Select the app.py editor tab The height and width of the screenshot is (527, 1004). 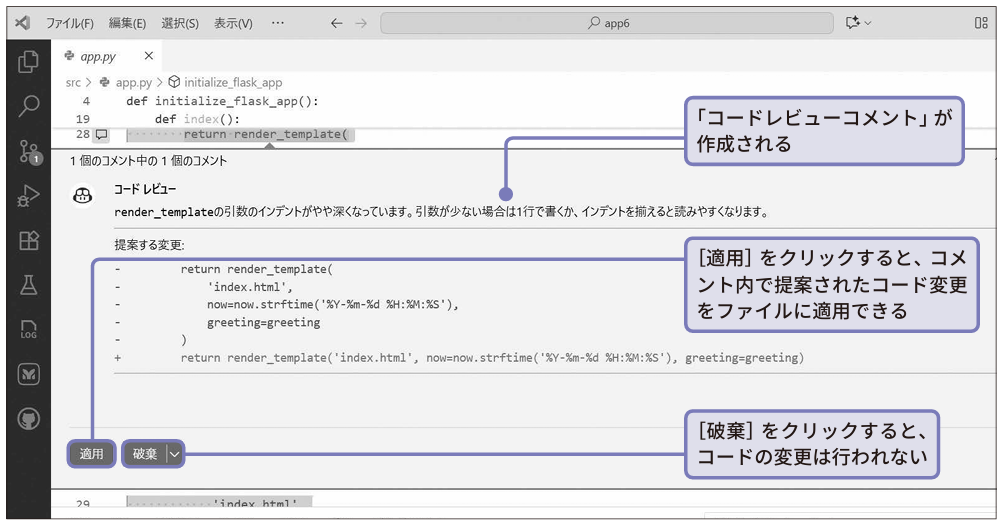pos(106,56)
